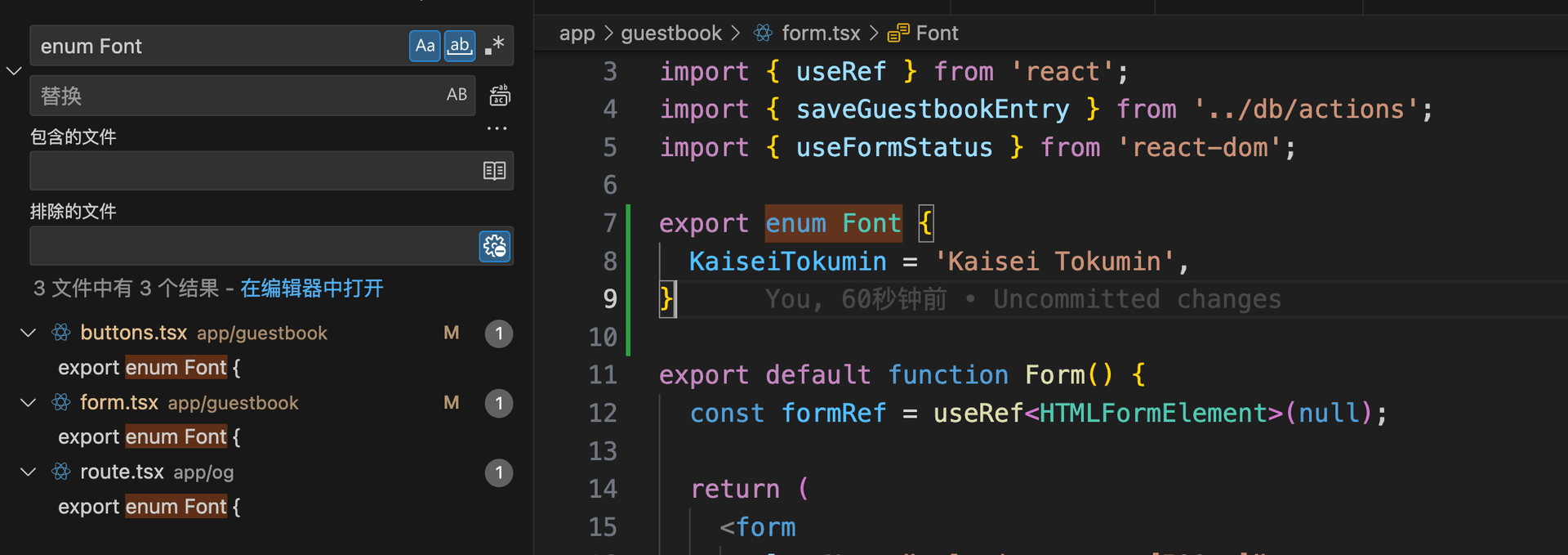Collapse route.tsx search results
This screenshot has width=1568, height=555.
pos(29,472)
